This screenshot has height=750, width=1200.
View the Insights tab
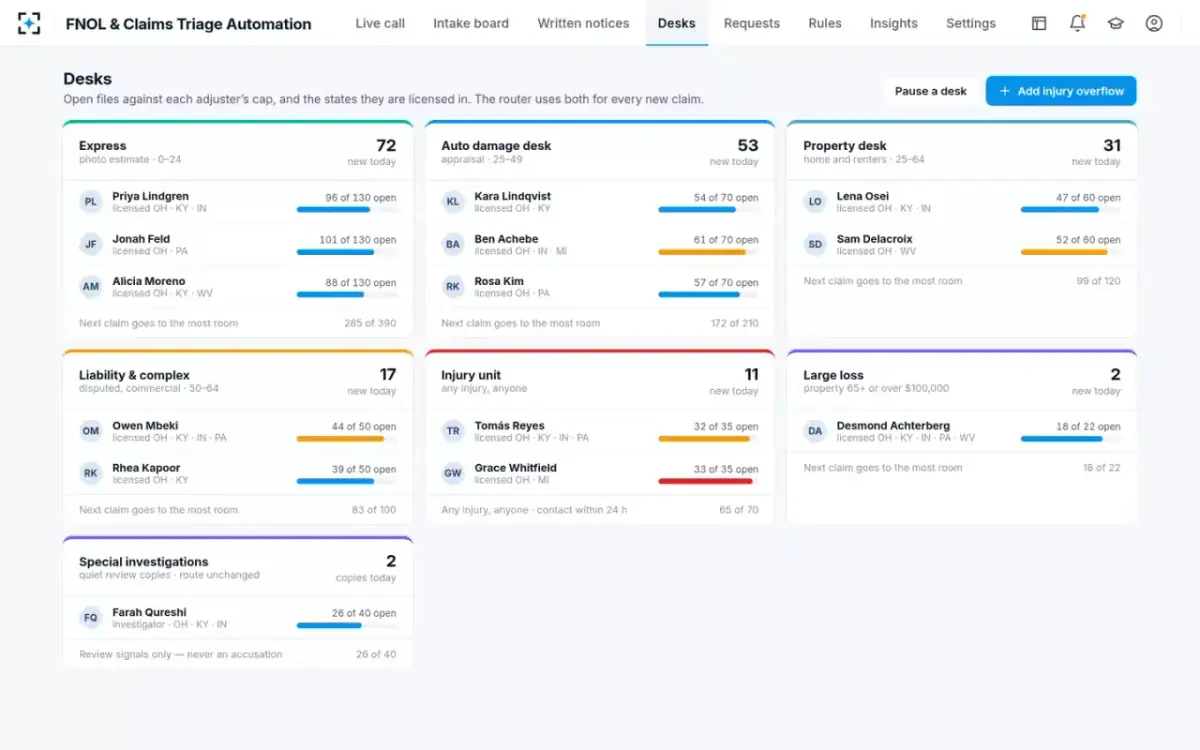pos(894,23)
